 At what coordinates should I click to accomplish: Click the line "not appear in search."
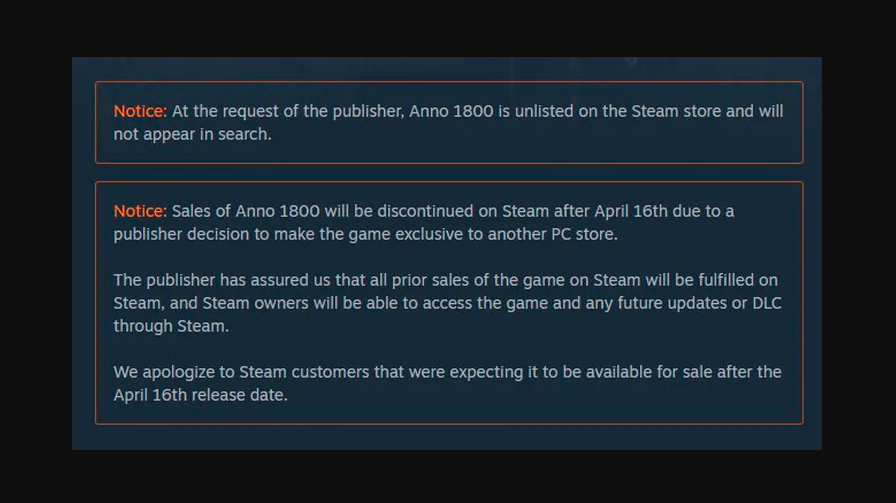(192, 134)
